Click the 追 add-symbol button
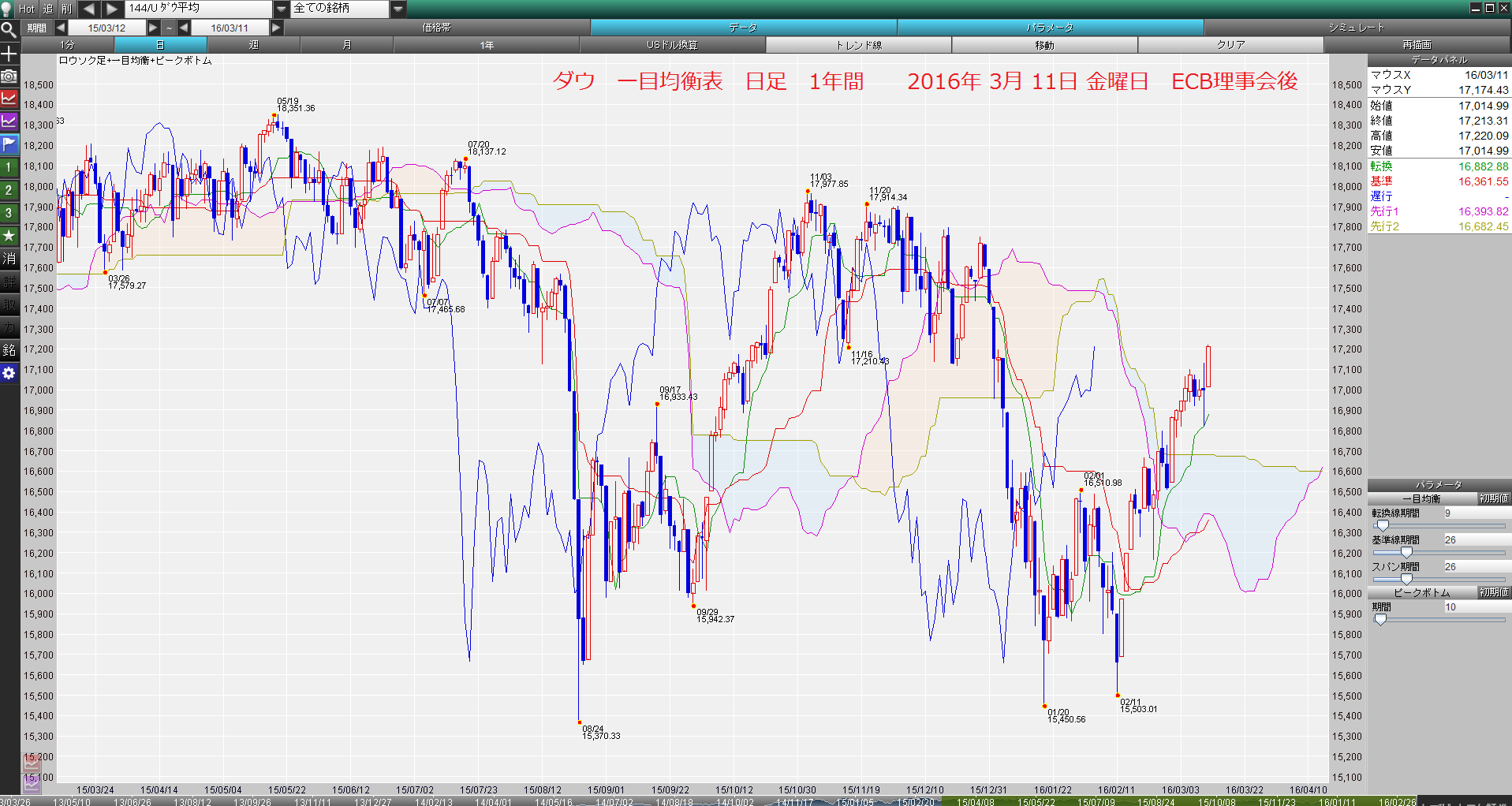 [47, 9]
